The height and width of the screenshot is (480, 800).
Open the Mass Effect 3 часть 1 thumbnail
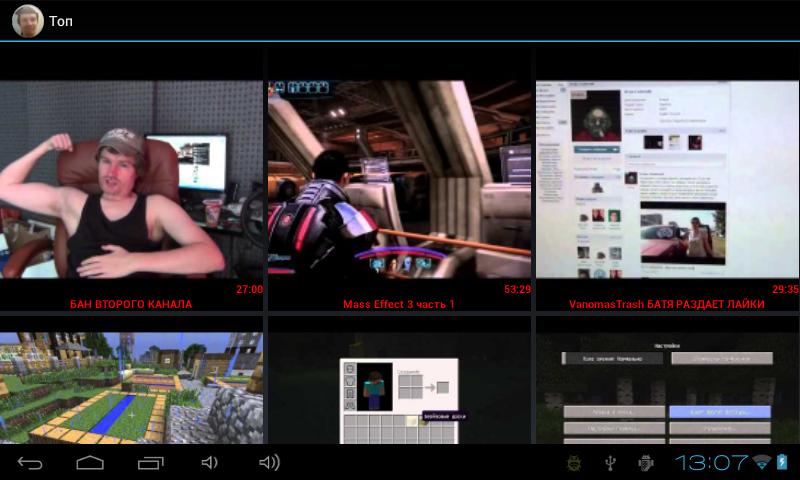399,179
